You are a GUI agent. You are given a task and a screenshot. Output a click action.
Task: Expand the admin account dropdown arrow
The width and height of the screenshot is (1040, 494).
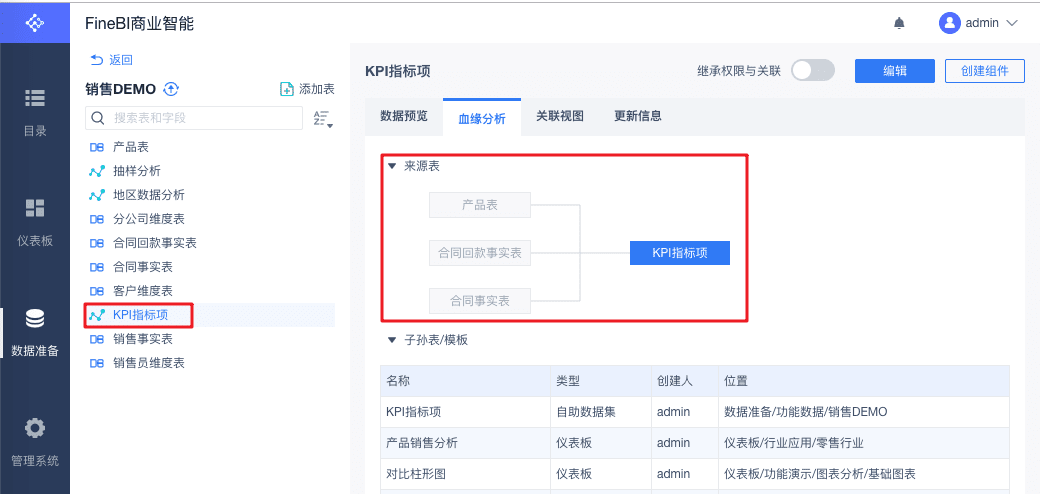pyautogui.click(x=1011, y=23)
